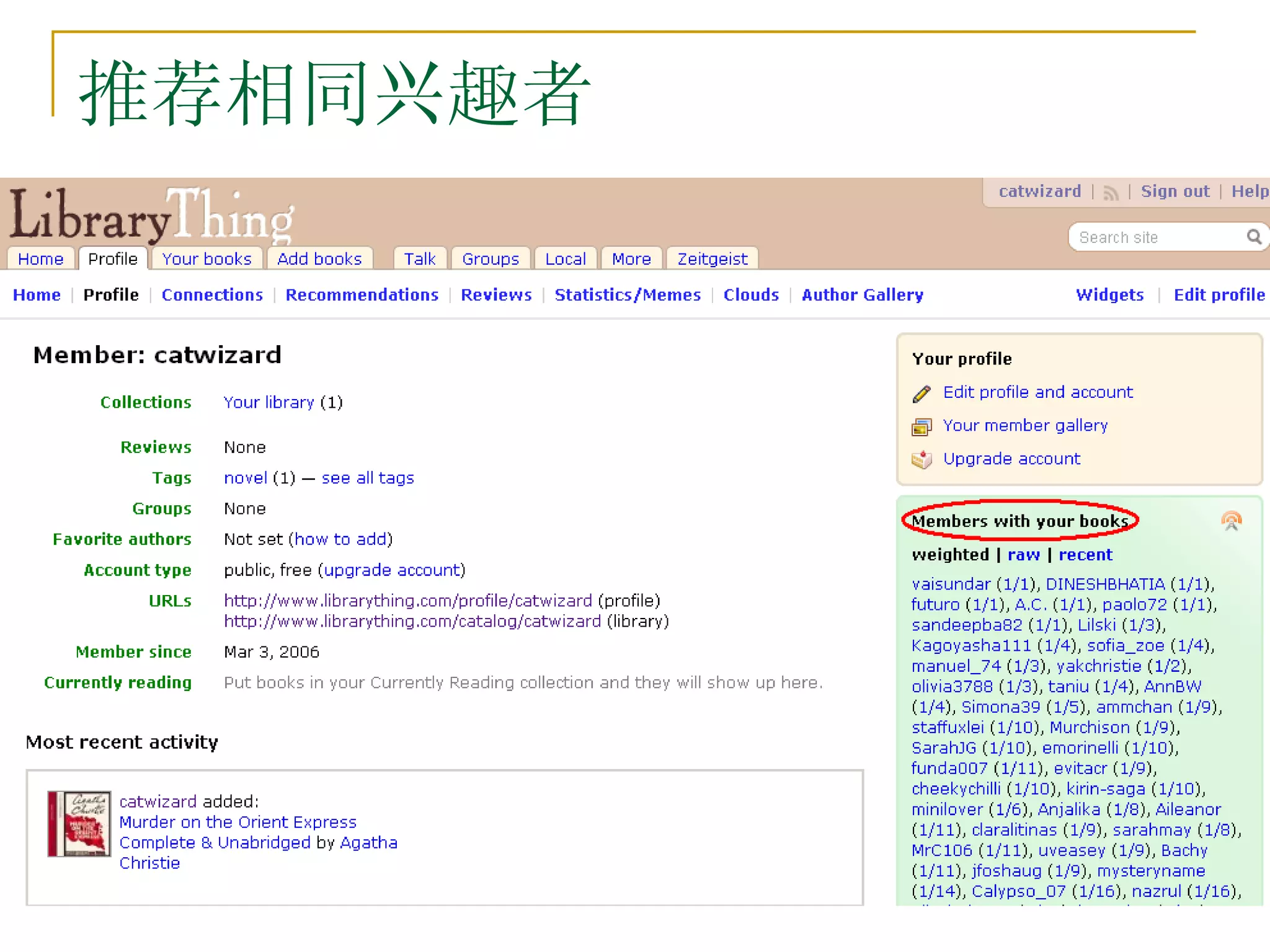Open member kirin-saga's profile

1106,789
